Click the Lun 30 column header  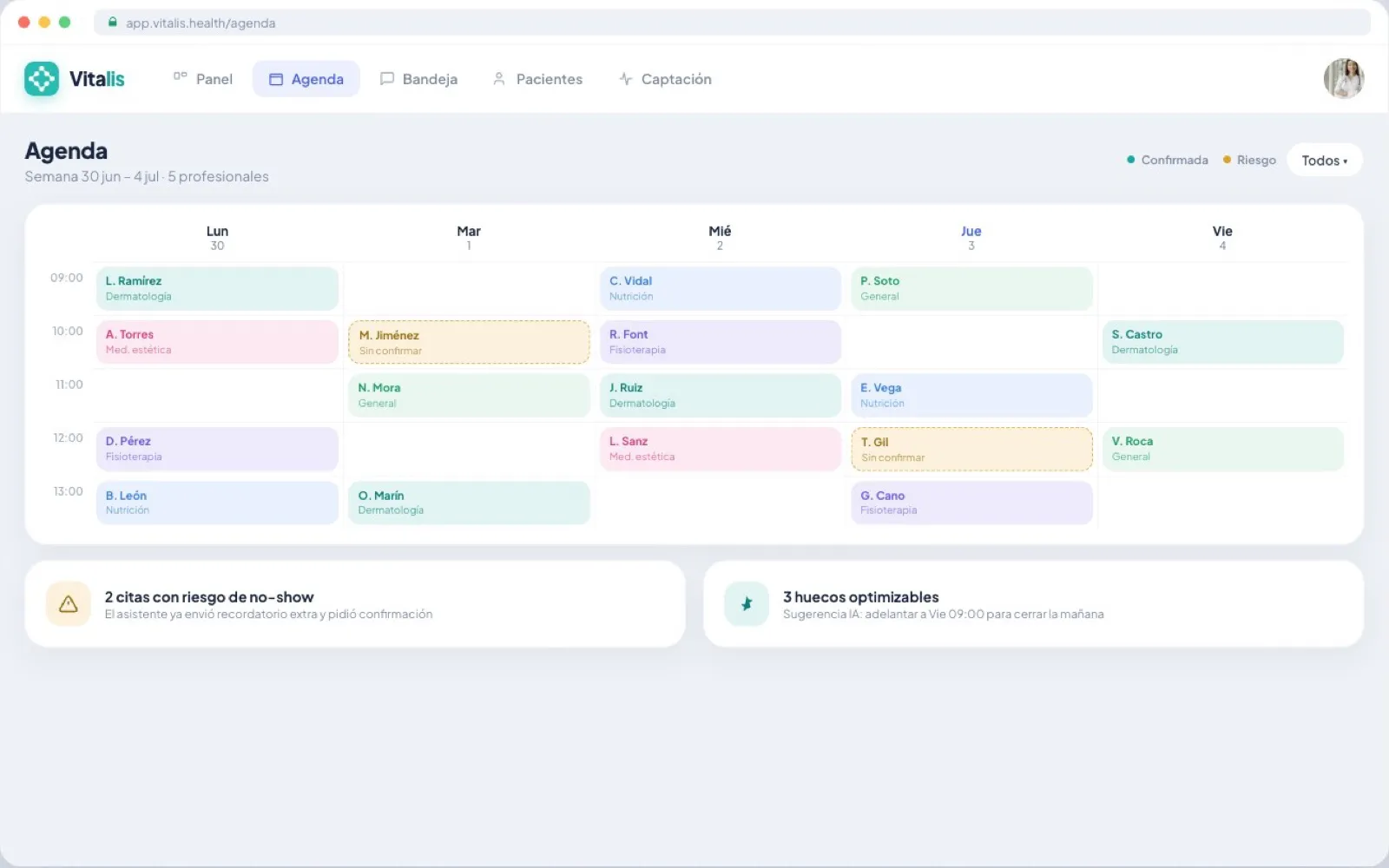217,238
